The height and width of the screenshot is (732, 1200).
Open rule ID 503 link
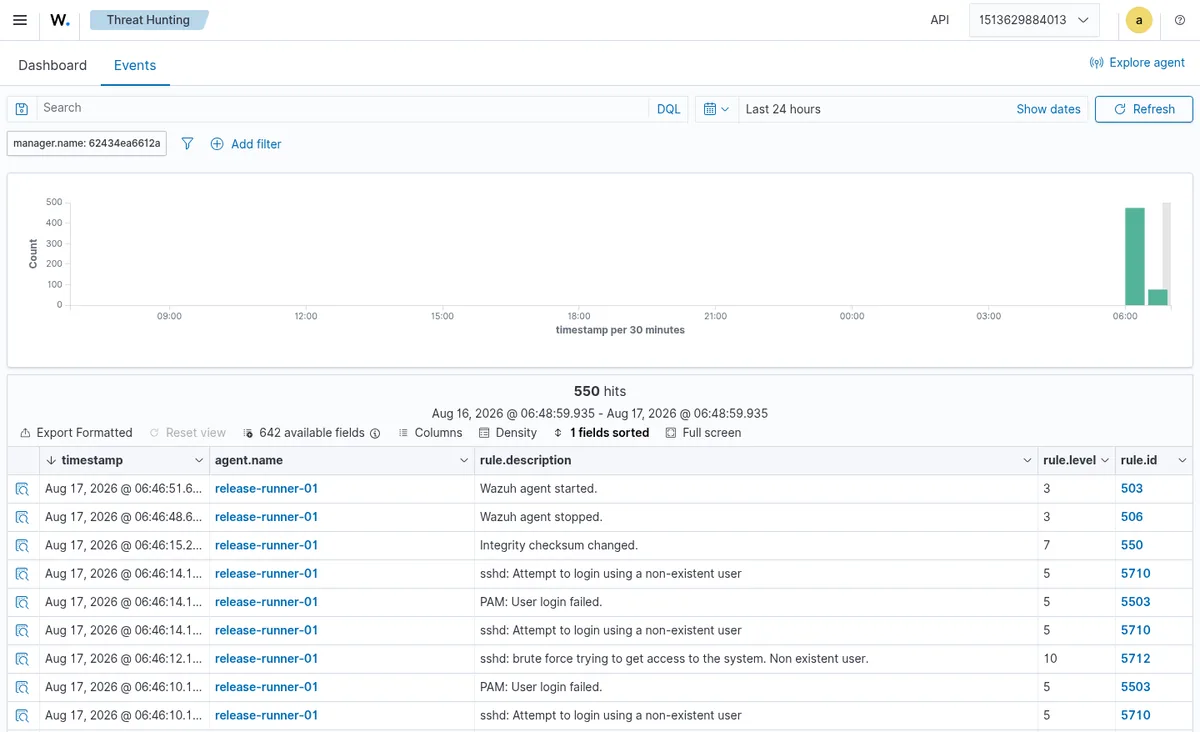1132,489
